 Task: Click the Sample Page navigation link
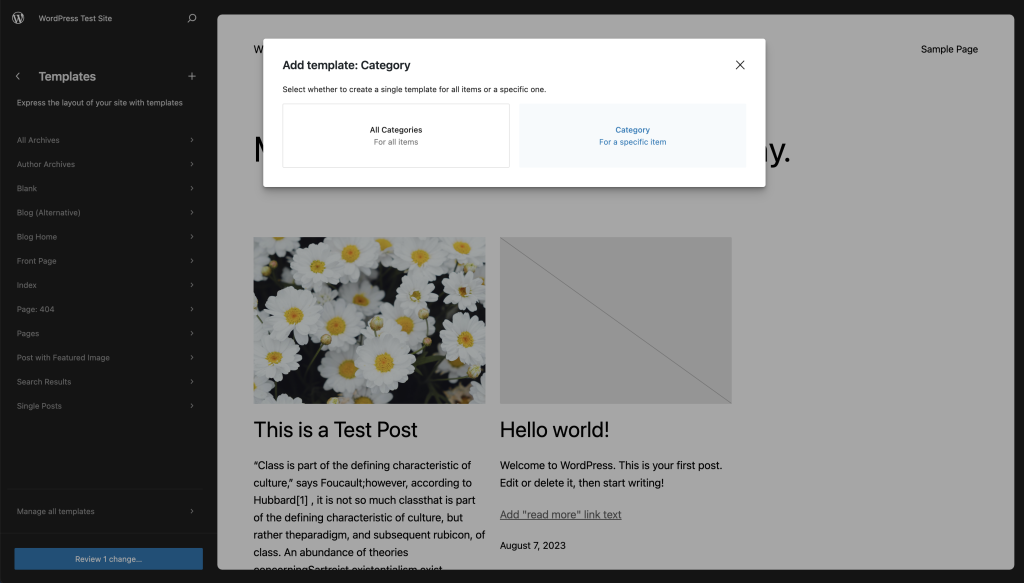pyautogui.click(x=949, y=49)
